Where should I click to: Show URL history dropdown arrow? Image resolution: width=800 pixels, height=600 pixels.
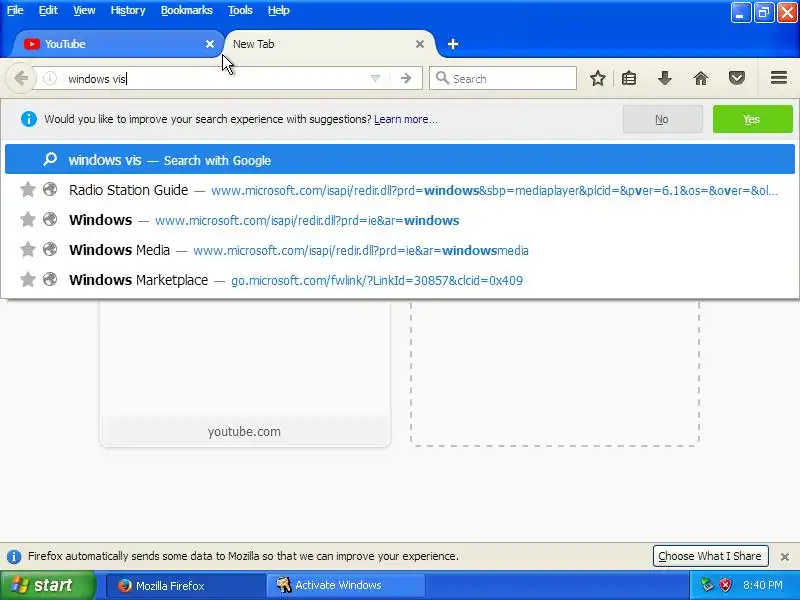(376, 79)
